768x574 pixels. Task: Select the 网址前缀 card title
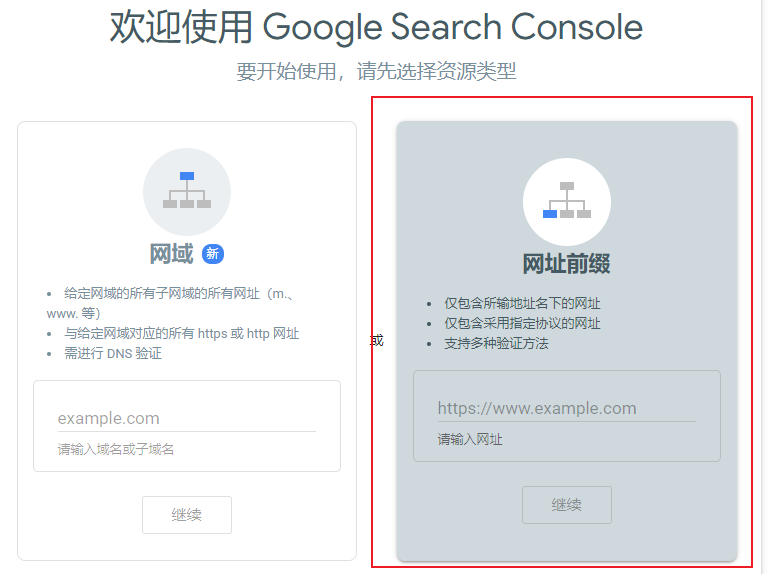coord(567,264)
